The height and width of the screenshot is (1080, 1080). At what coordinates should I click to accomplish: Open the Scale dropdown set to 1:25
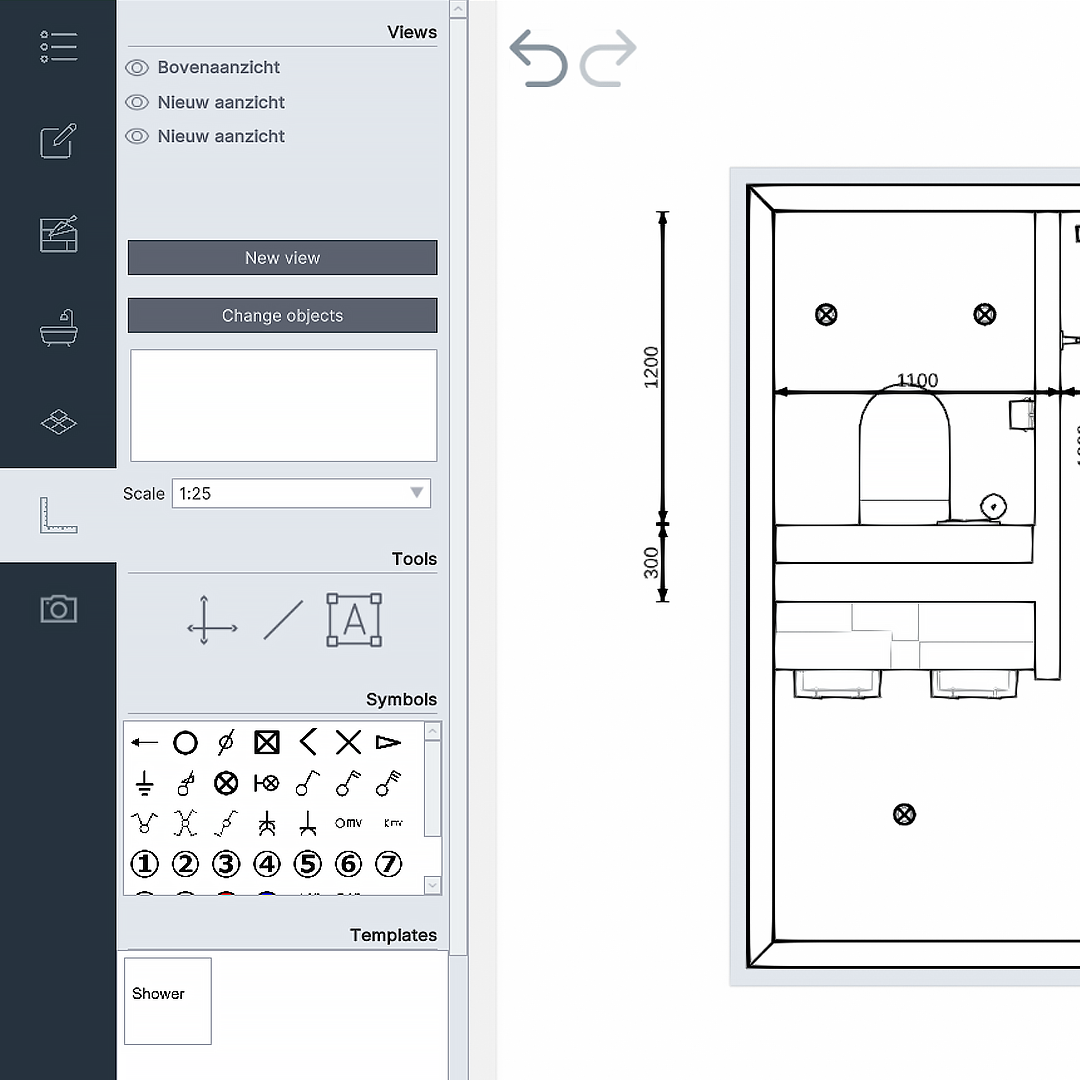coord(300,493)
